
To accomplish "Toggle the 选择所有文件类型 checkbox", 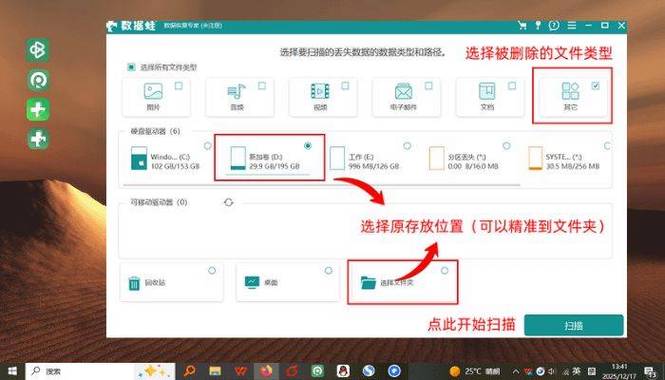I will (x=131, y=67).
